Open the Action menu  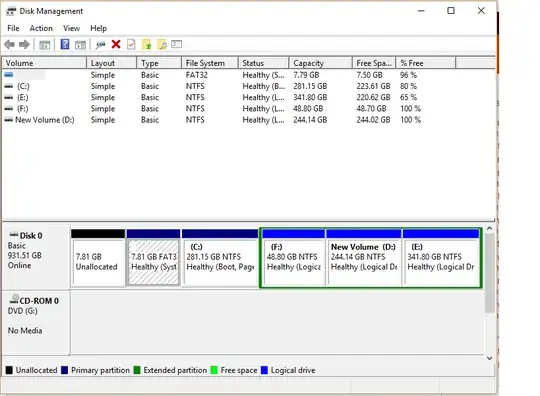click(x=41, y=28)
